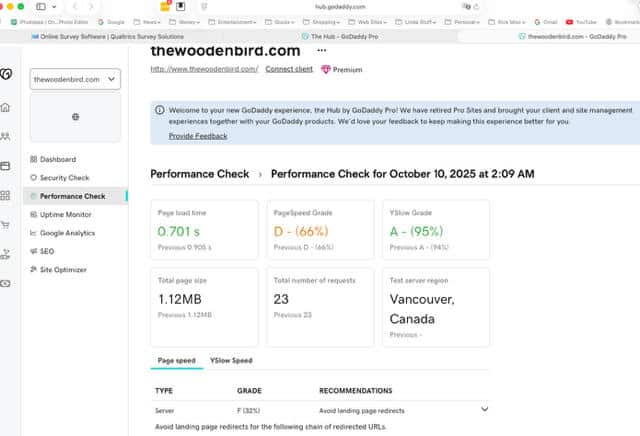Image resolution: width=640 pixels, height=436 pixels.
Task: Open the sidebar dropdown arrow in Safari toolbar
Action: [54, 7]
